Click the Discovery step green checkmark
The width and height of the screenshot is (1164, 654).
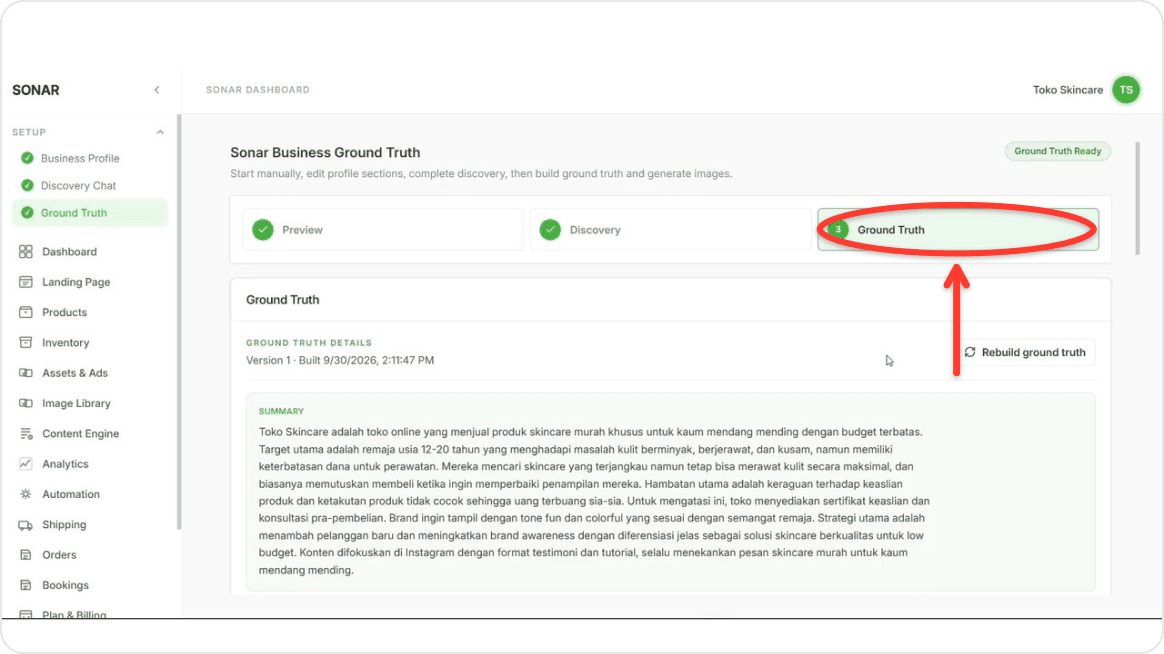tap(550, 230)
